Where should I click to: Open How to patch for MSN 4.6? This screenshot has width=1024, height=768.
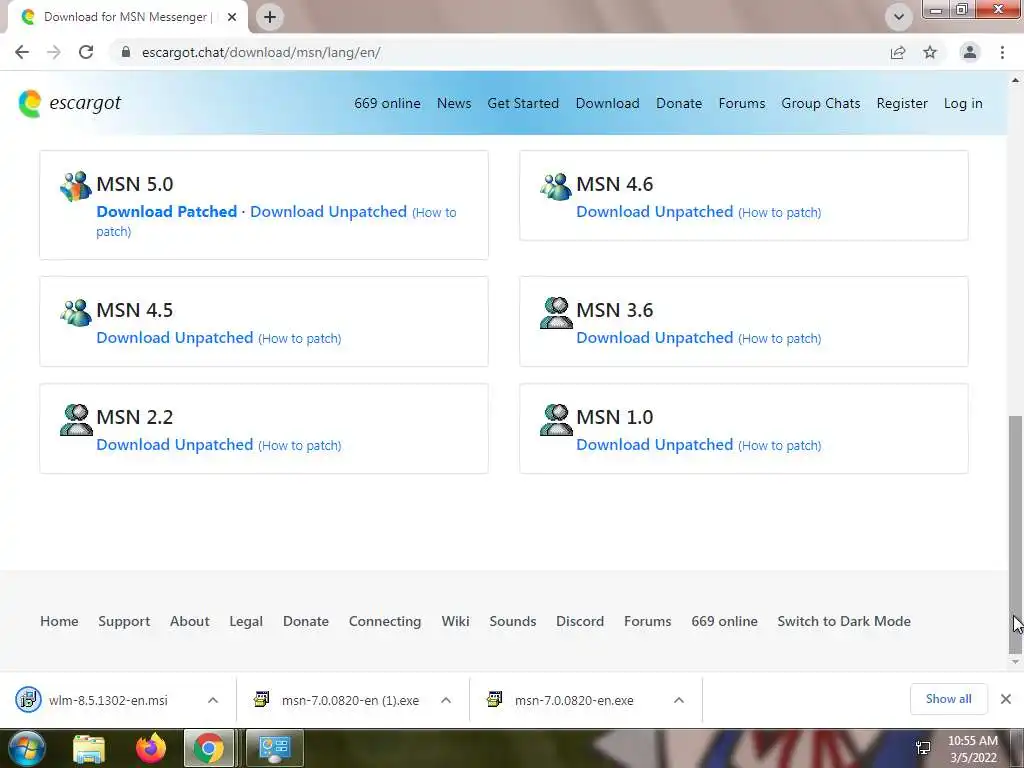point(780,213)
